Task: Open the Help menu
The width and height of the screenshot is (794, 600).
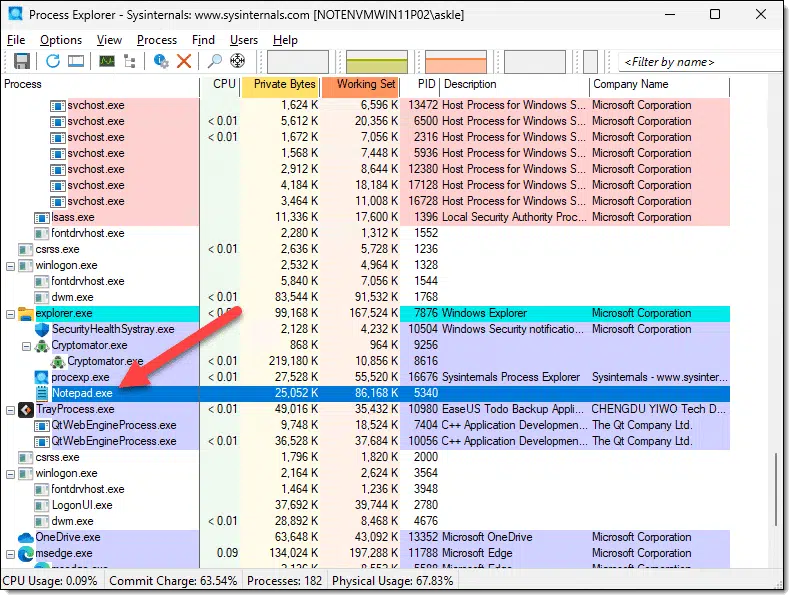Action: 285,40
